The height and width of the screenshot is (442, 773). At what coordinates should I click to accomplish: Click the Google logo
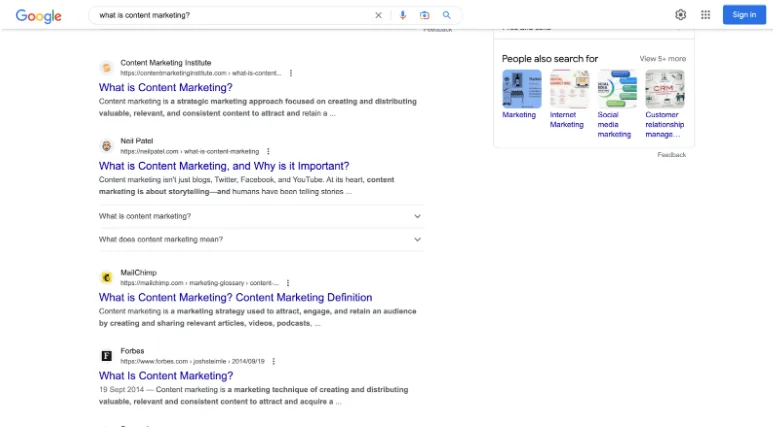[38, 16]
